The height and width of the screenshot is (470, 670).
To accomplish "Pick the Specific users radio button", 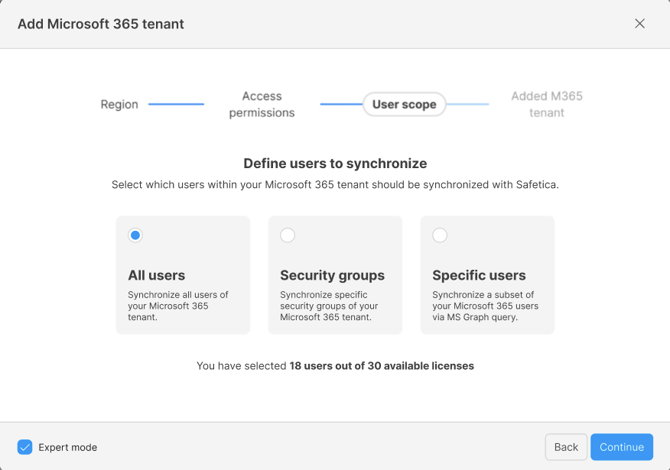I will click(440, 236).
